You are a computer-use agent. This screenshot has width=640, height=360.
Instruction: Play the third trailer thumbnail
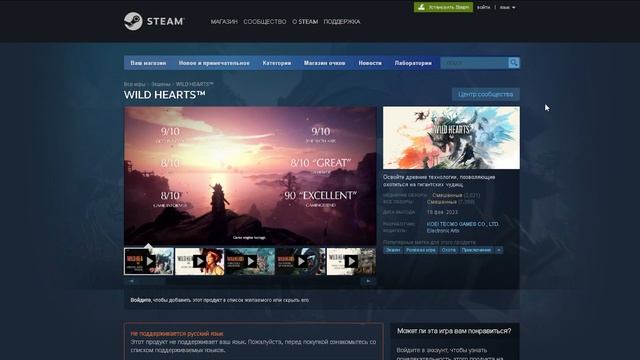[250, 261]
